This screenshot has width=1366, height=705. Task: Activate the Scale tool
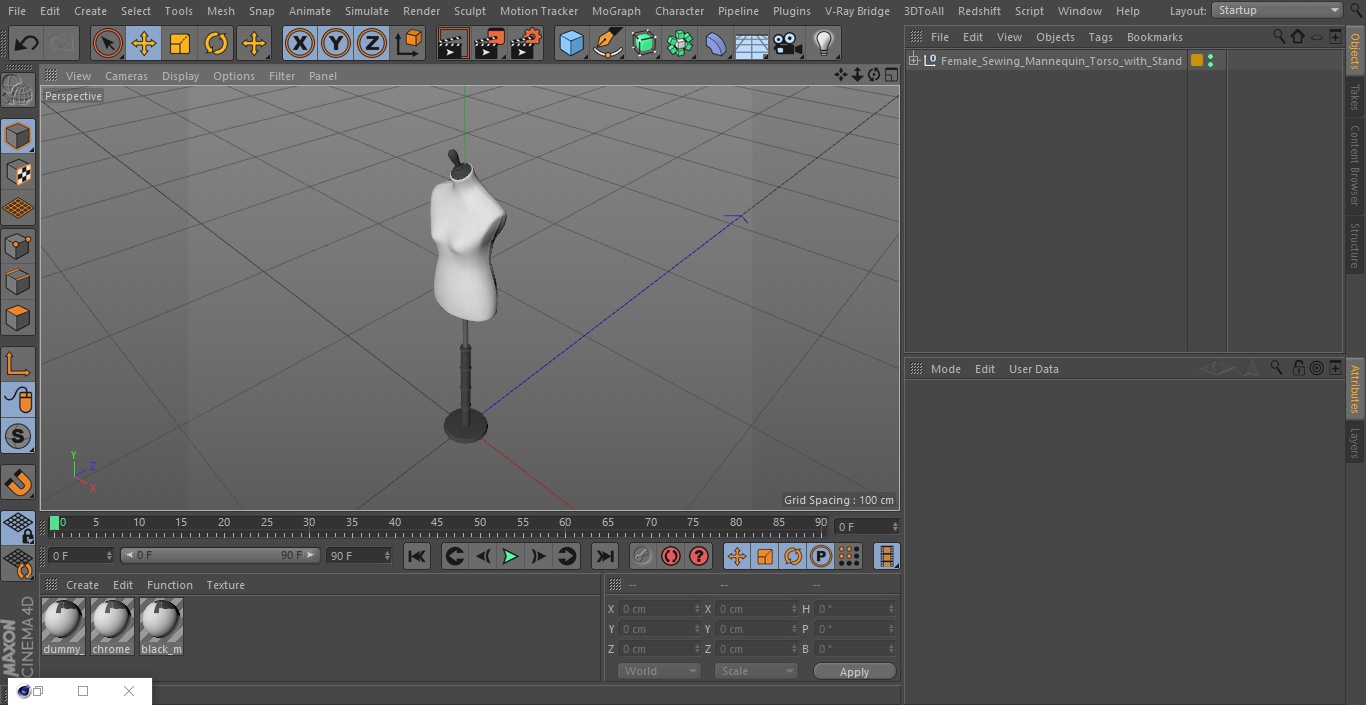[x=180, y=43]
